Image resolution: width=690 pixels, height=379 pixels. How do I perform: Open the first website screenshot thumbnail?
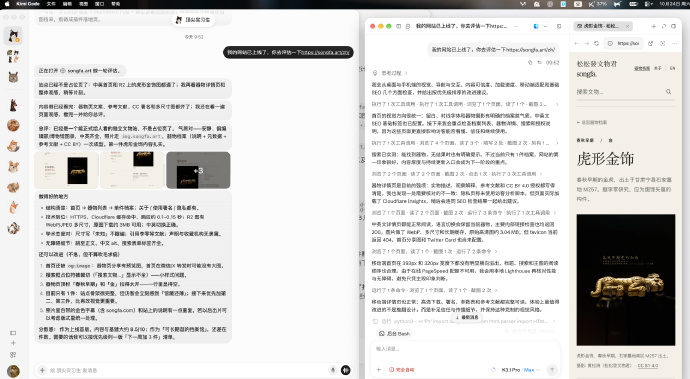point(66,170)
